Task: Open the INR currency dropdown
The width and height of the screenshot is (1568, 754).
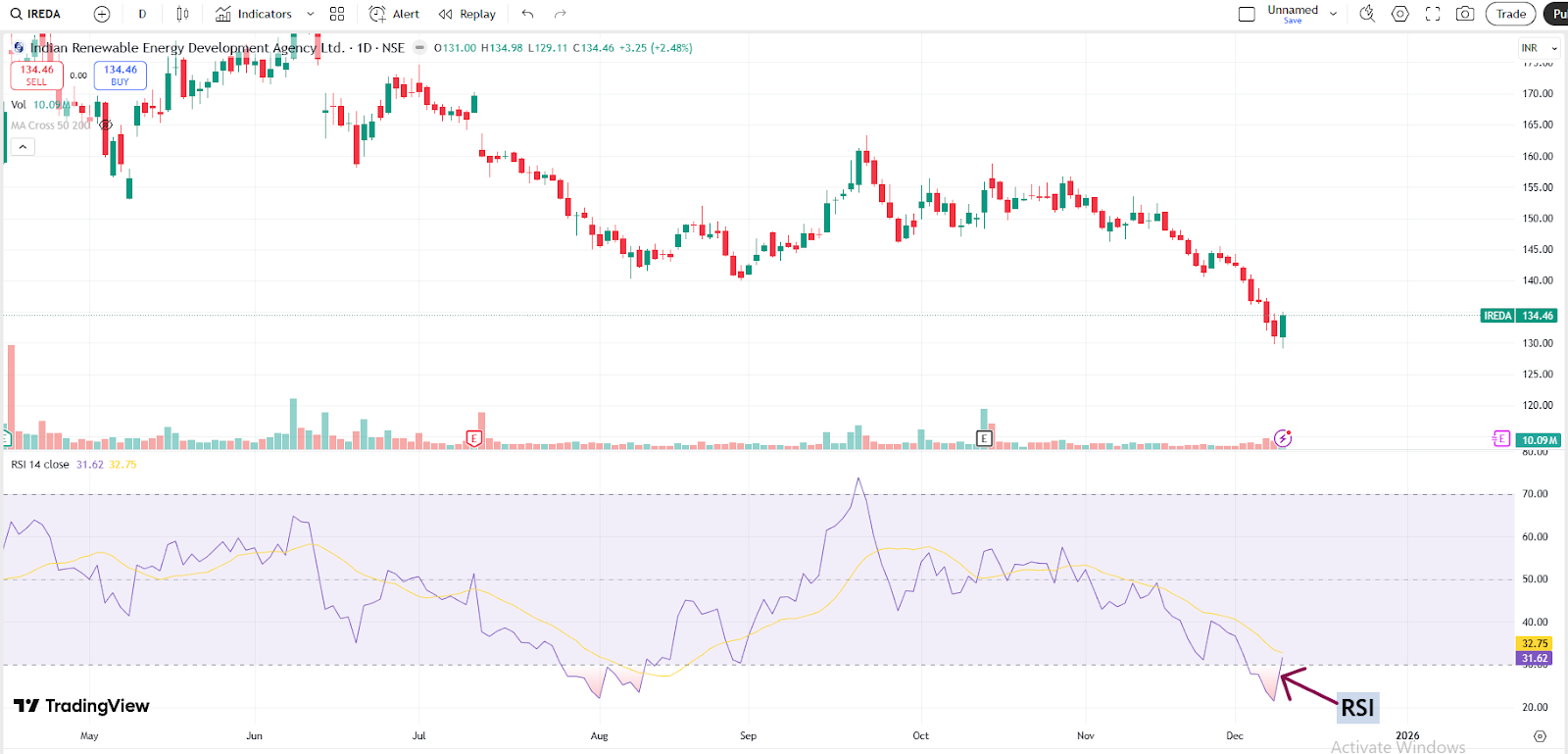Action: [x=1539, y=48]
